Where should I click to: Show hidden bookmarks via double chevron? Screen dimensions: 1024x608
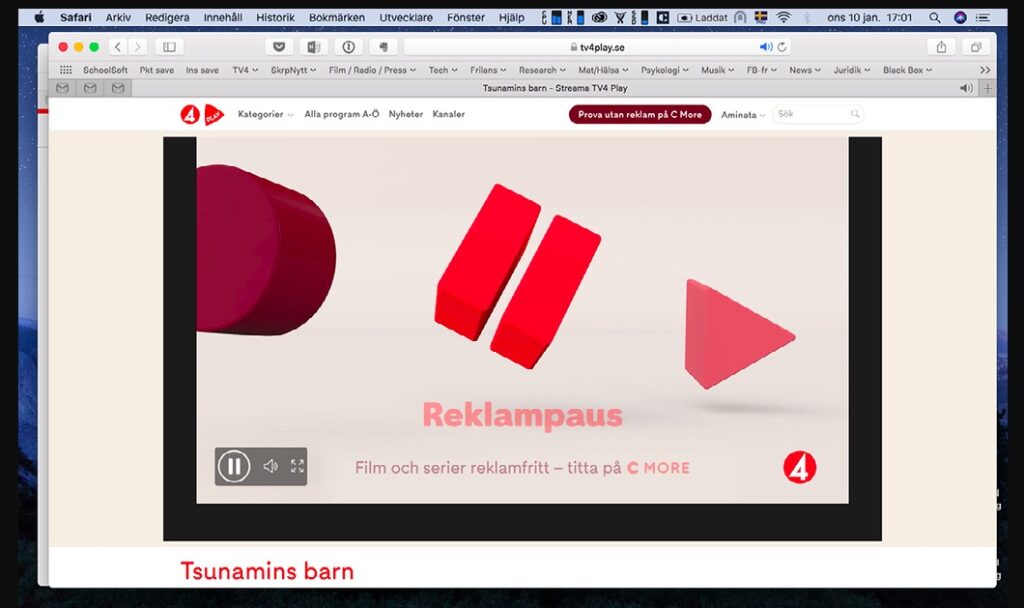pyautogui.click(x=985, y=70)
